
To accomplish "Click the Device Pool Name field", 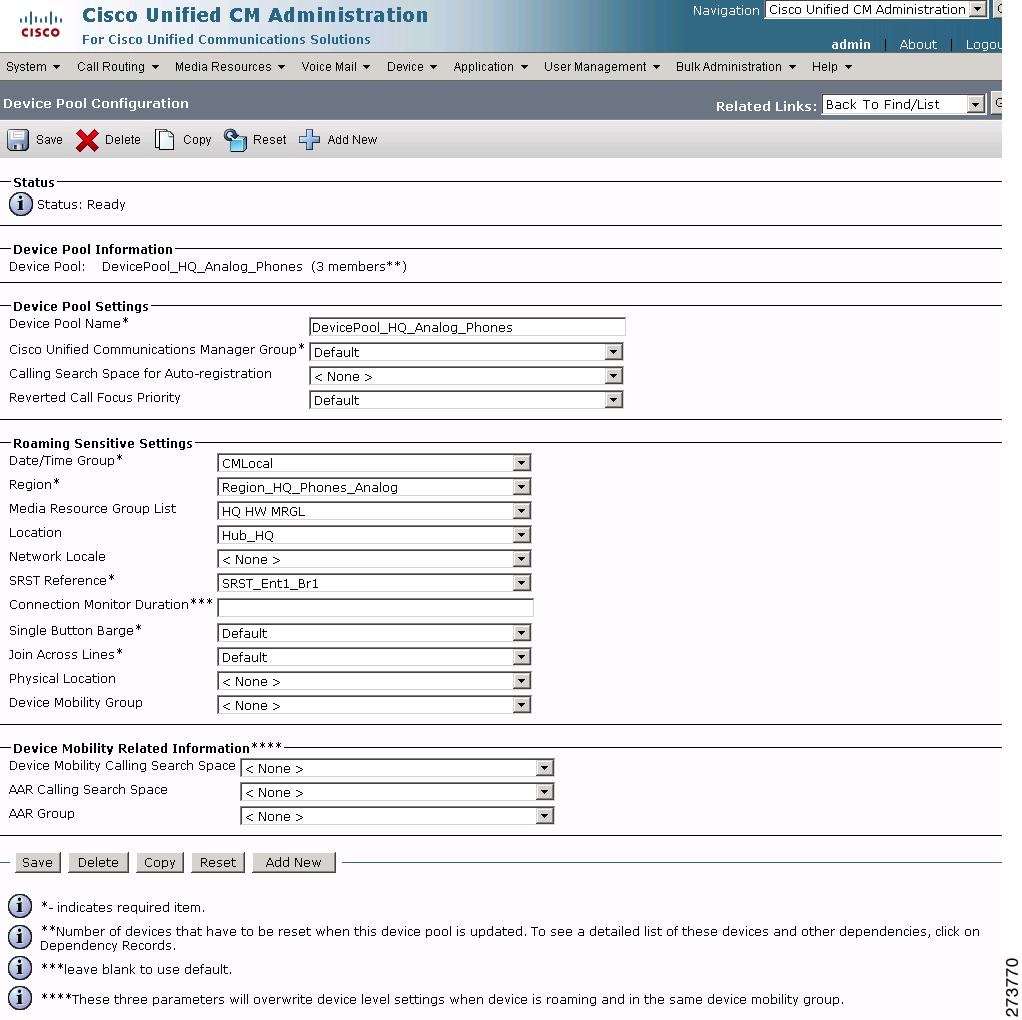I will [467, 327].
